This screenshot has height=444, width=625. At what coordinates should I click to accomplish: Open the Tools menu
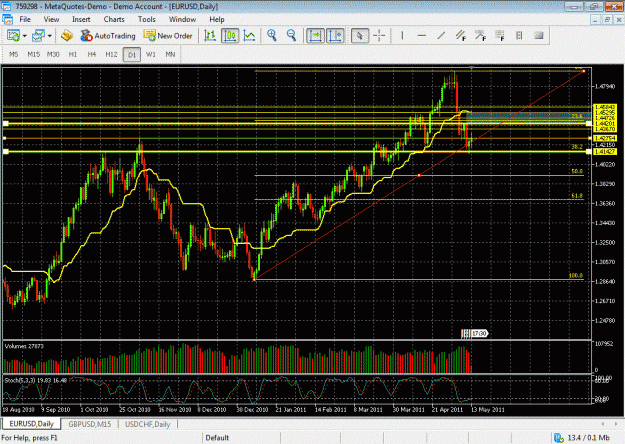pos(147,19)
